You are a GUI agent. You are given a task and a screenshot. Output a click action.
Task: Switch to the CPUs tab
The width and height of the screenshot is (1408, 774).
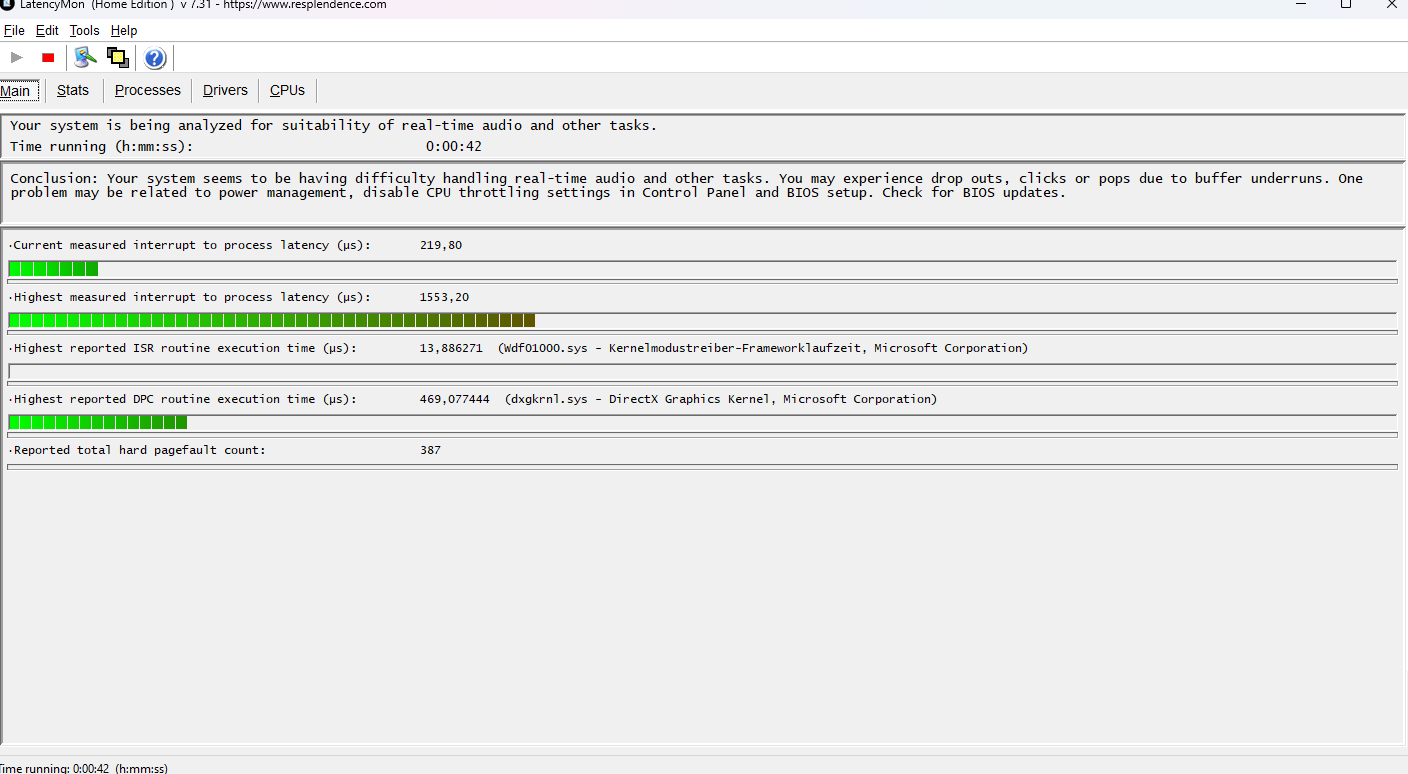click(x=287, y=90)
